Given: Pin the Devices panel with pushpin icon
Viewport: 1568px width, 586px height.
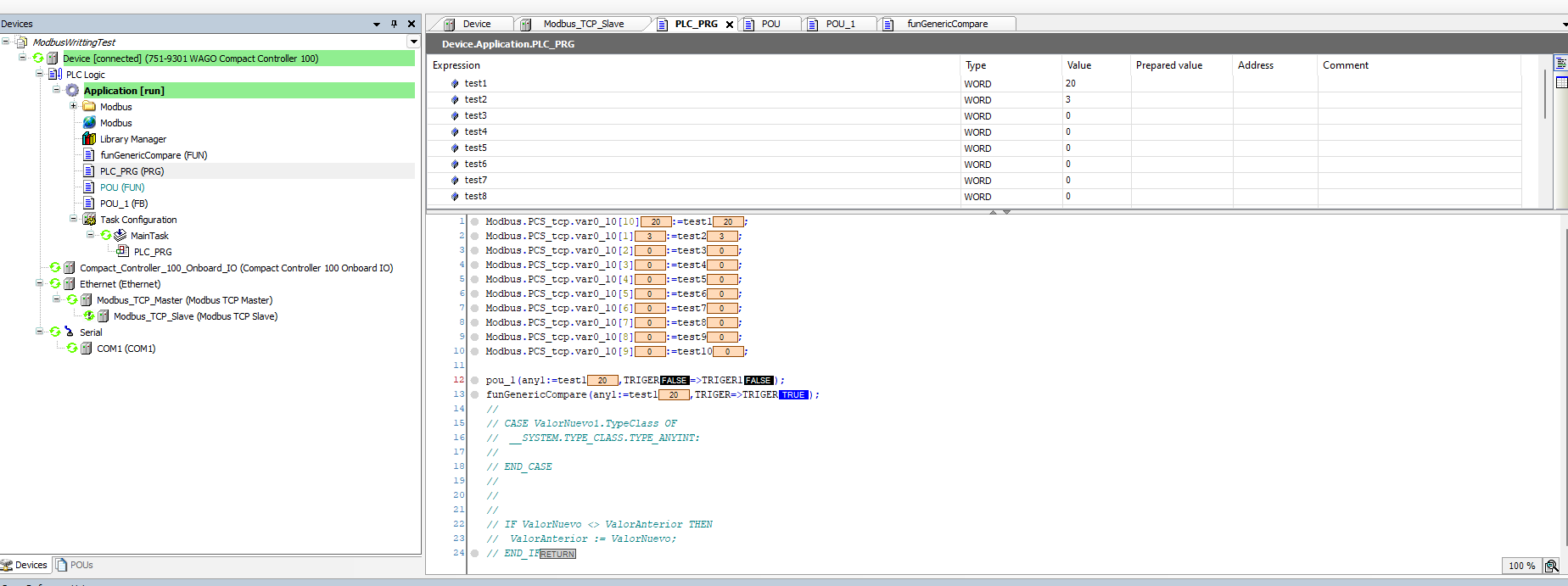Looking at the screenshot, I should pyautogui.click(x=394, y=24).
